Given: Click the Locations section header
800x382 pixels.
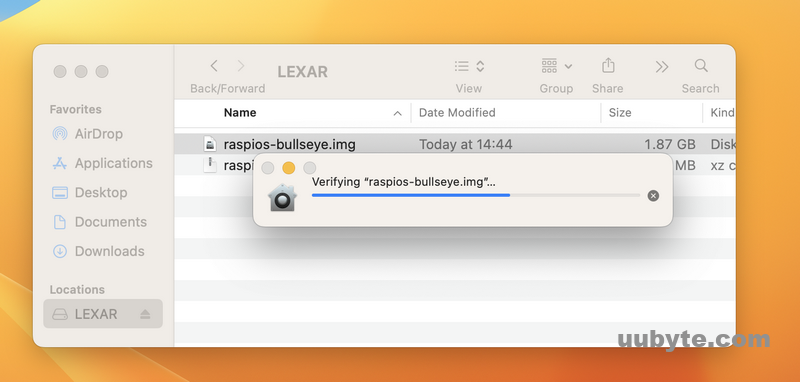Looking at the screenshot, I should pyautogui.click(x=77, y=290).
